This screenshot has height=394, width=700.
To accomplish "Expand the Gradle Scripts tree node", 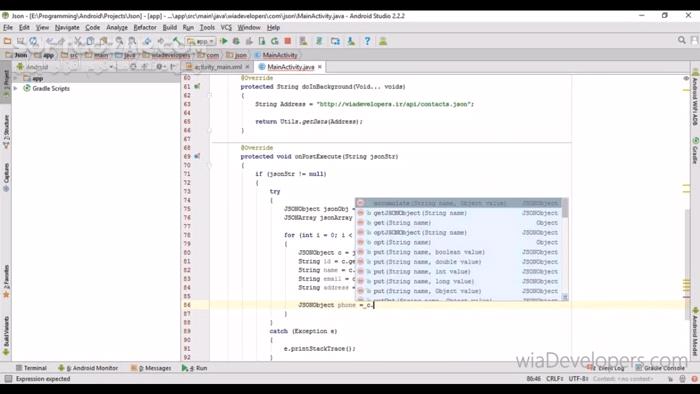I will (x=16, y=88).
